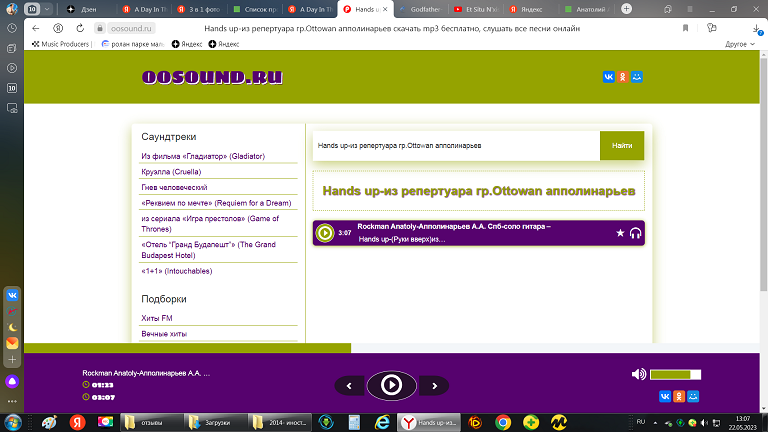Viewport: 768px width, 432px height.
Task: Switch to 'Список пр' tab
Action: [x=255, y=9]
